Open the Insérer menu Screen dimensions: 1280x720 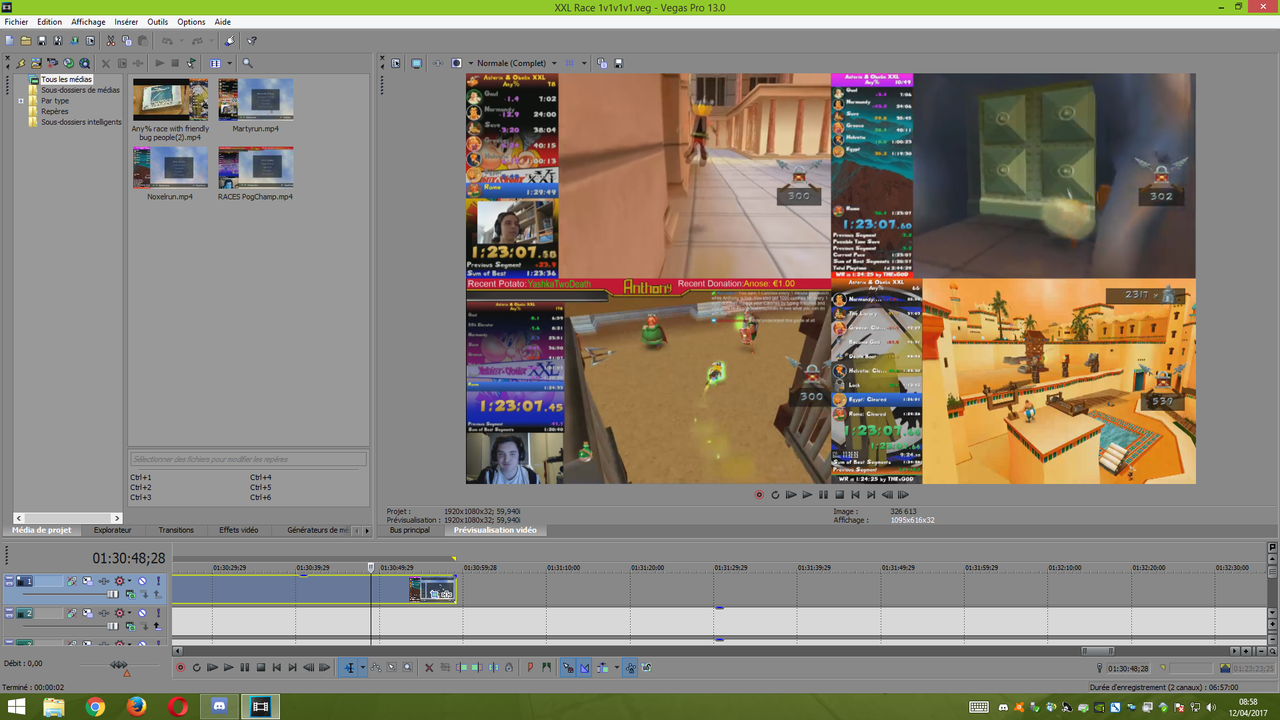click(x=126, y=22)
